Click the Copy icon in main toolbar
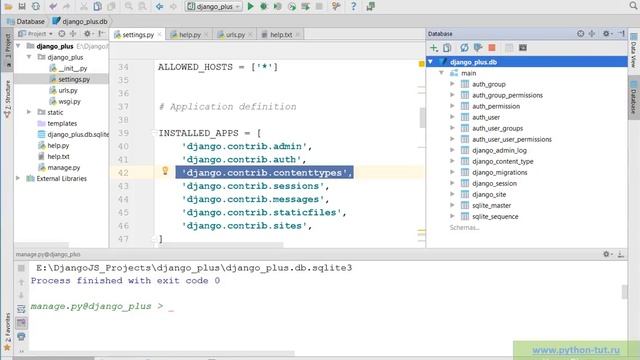 tap(98, 7)
